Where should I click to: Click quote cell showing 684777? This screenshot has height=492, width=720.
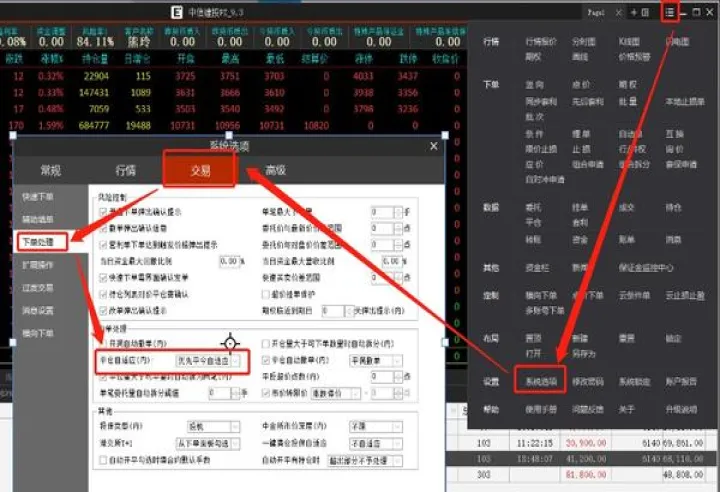click(x=94, y=125)
